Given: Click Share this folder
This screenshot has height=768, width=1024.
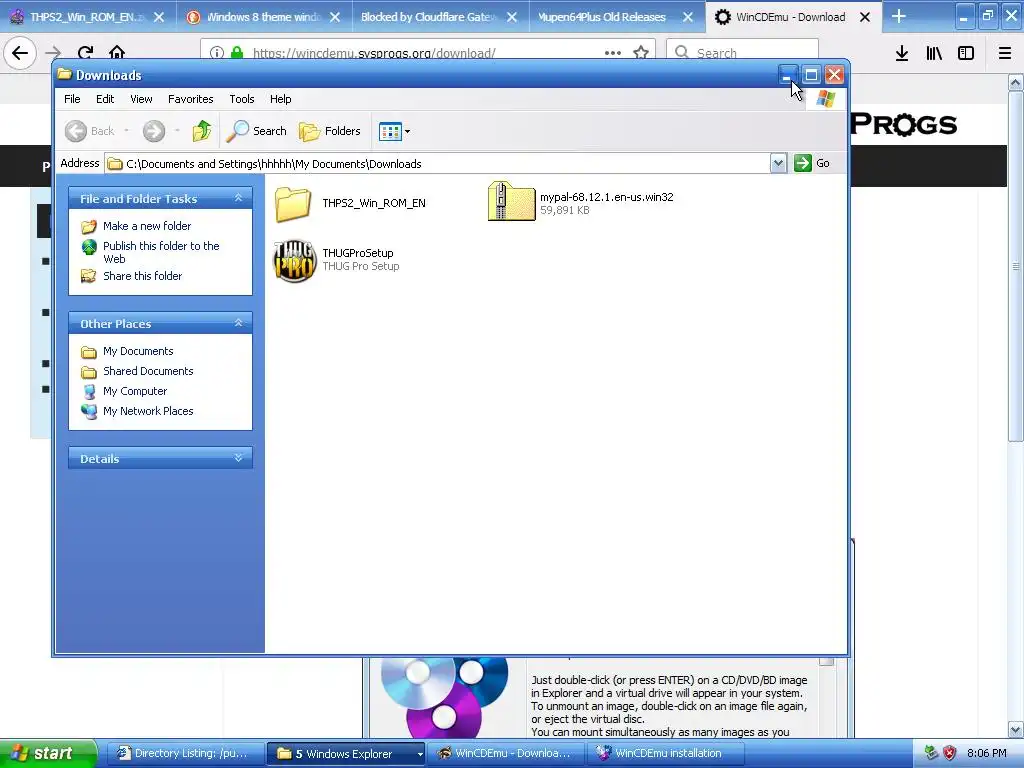Looking at the screenshot, I should click(142, 276).
